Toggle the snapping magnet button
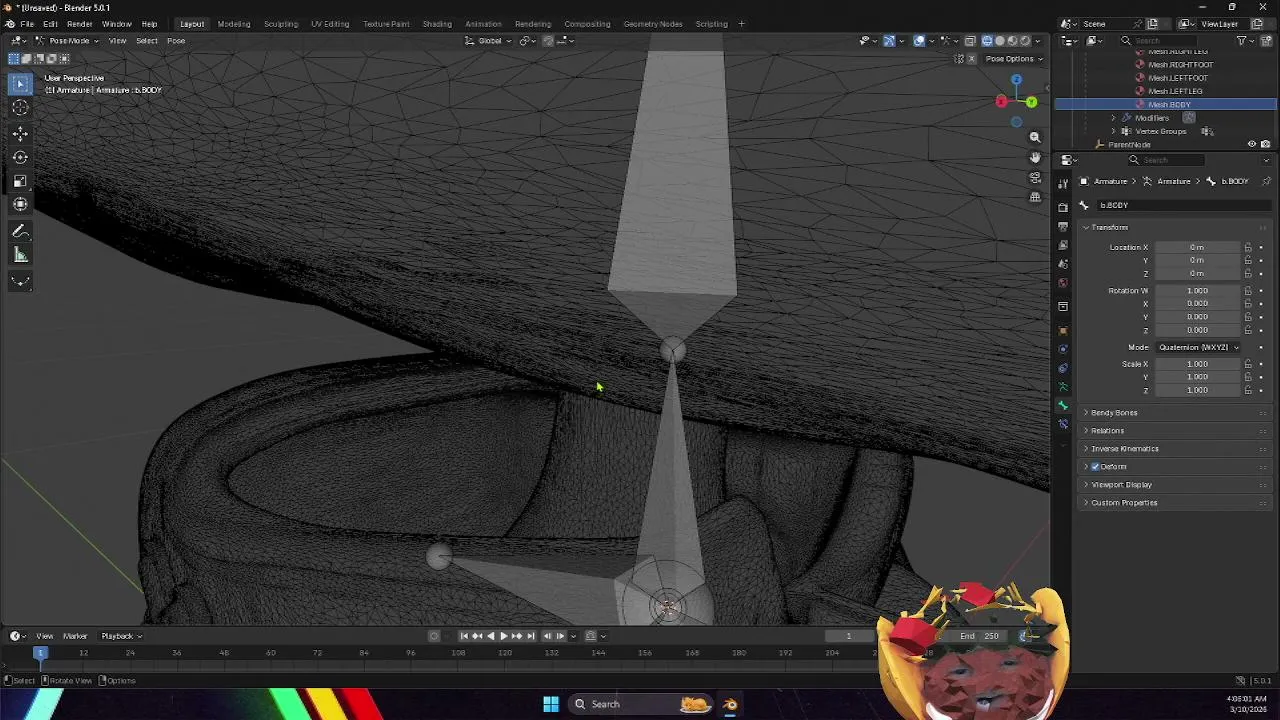This screenshot has width=1280, height=720. point(548,41)
